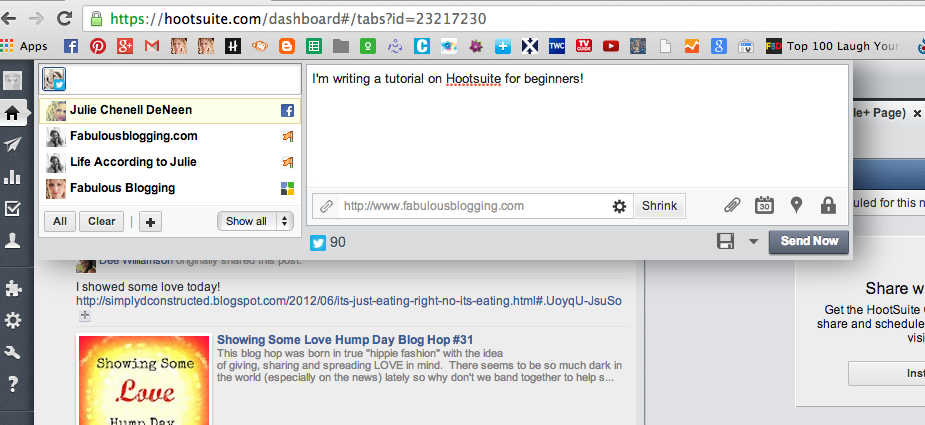Screen dimensions: 925x425
Task: Open the Settings gear in left sidebar
Action: 12,321
